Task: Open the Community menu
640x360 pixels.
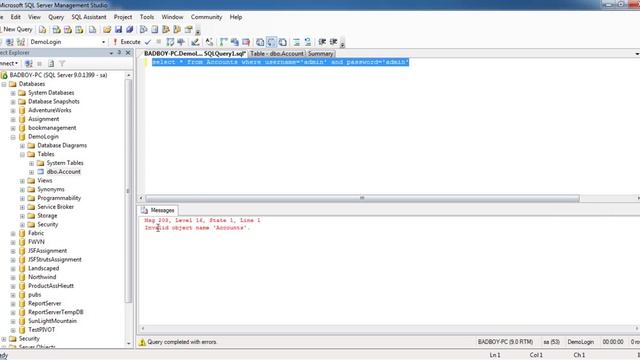Action: (206, 17)
